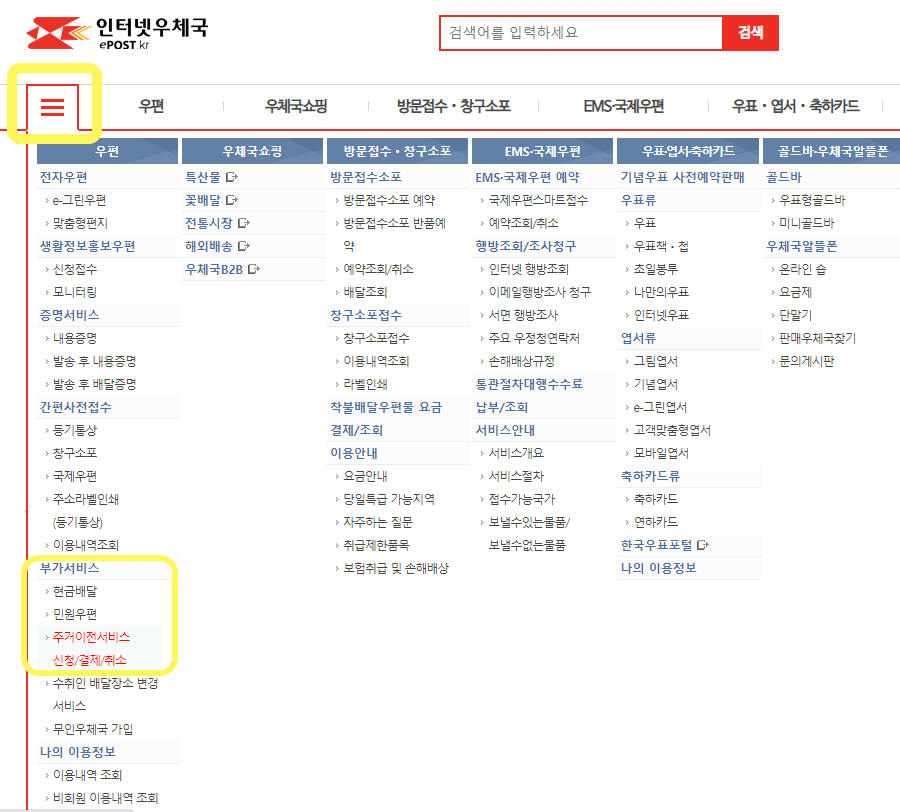Open 주요 우정청연락처 link
Image resolution: width=900 pixels, height=812 pixels.
534,338
